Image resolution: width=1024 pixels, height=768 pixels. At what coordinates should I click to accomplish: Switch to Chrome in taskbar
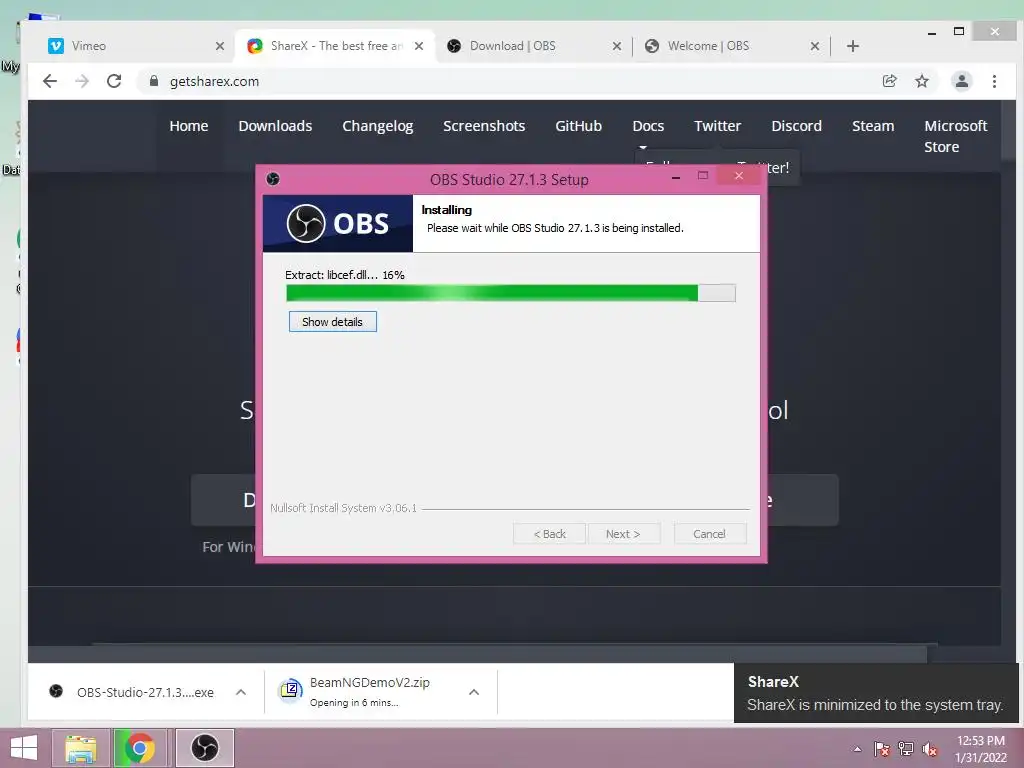click(139, 748)
